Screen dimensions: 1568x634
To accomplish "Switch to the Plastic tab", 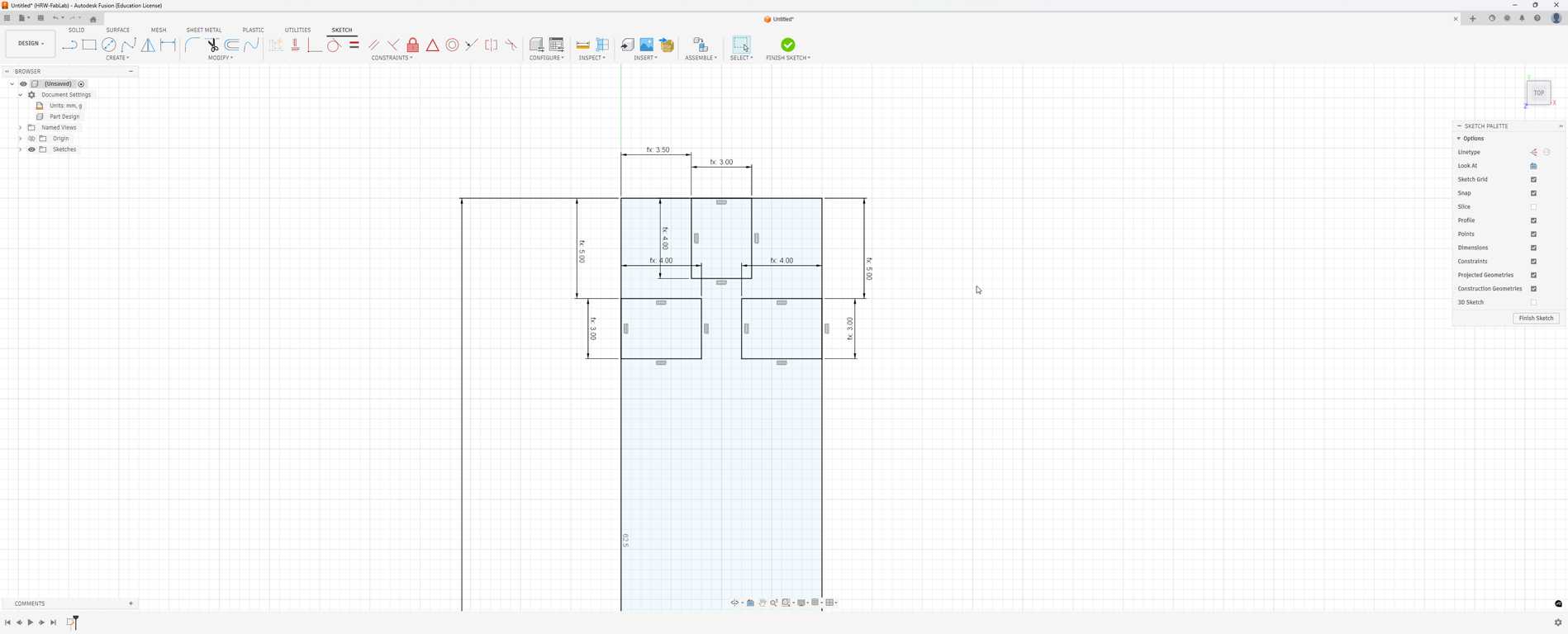I will [x=254, y=30].
